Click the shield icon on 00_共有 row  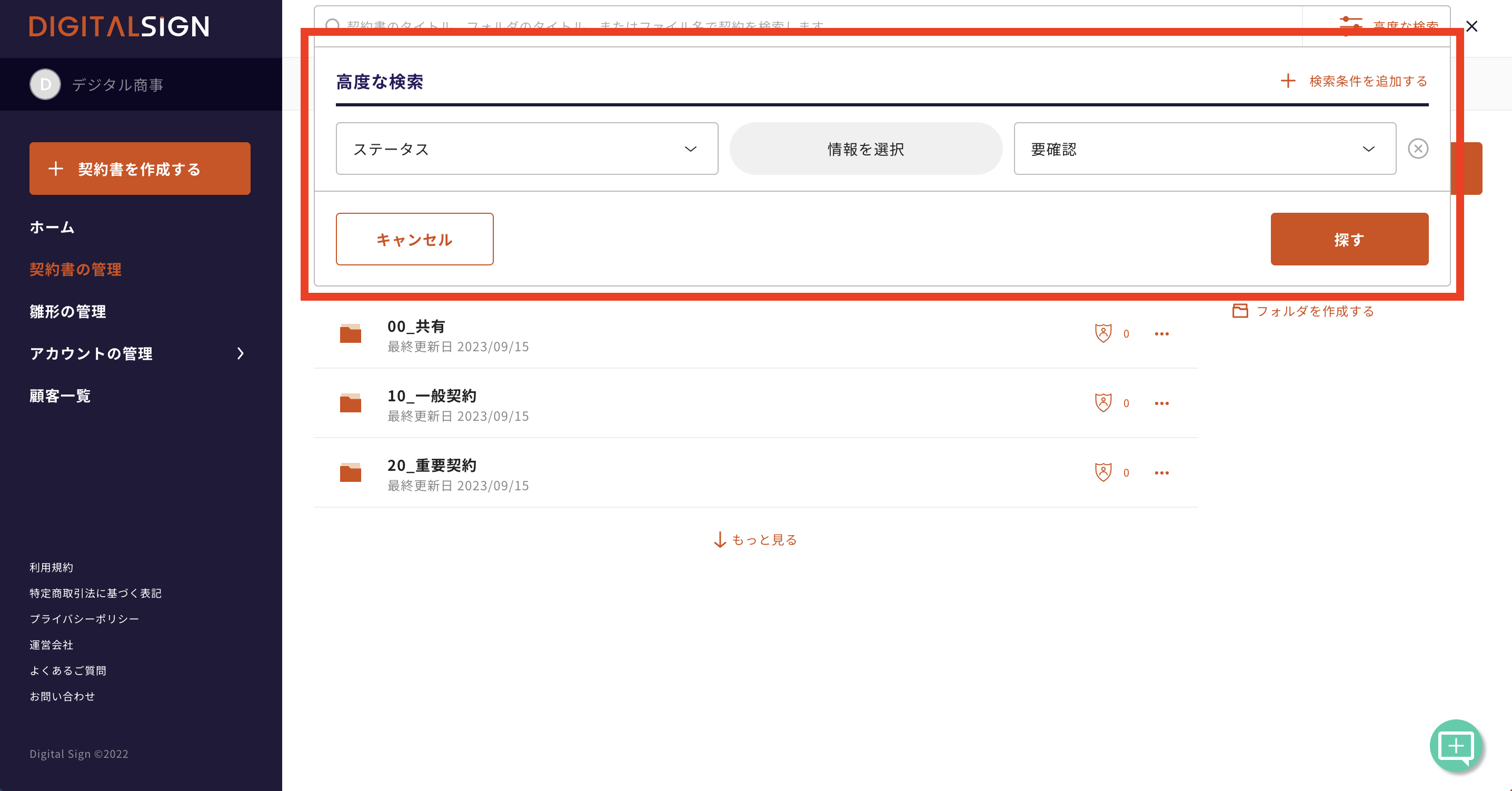[1103, 333]
